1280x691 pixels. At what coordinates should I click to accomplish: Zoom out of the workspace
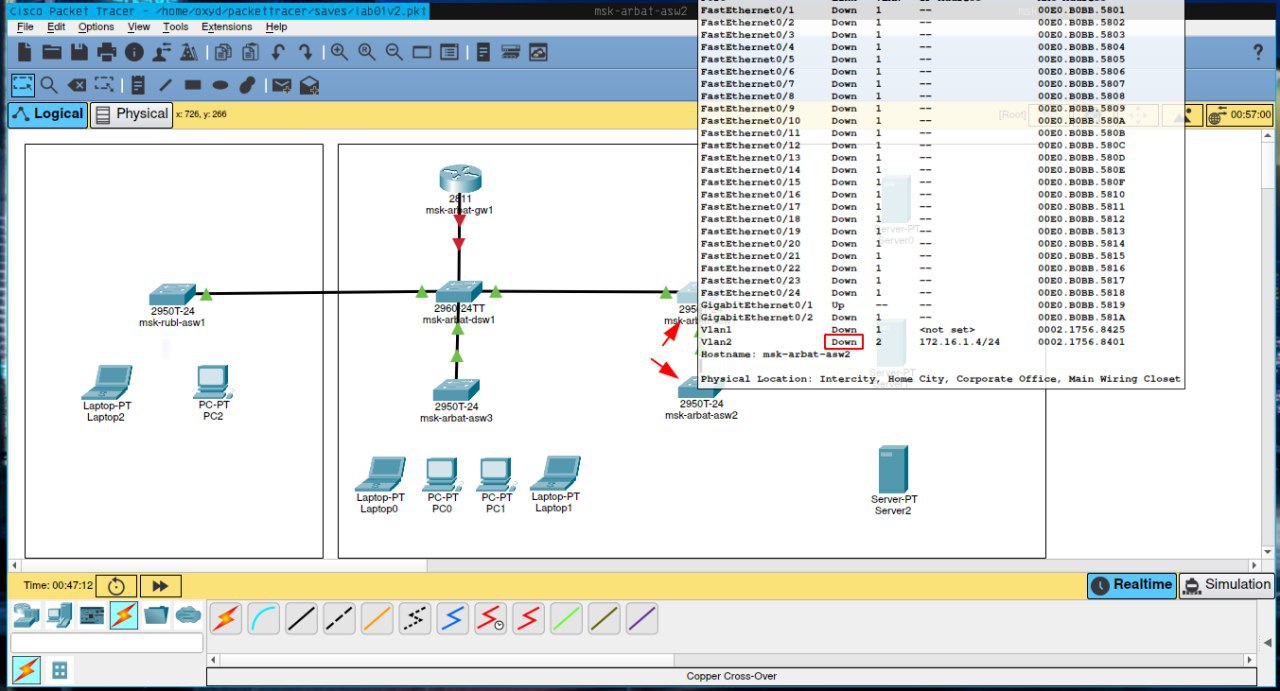pos(394,52)
